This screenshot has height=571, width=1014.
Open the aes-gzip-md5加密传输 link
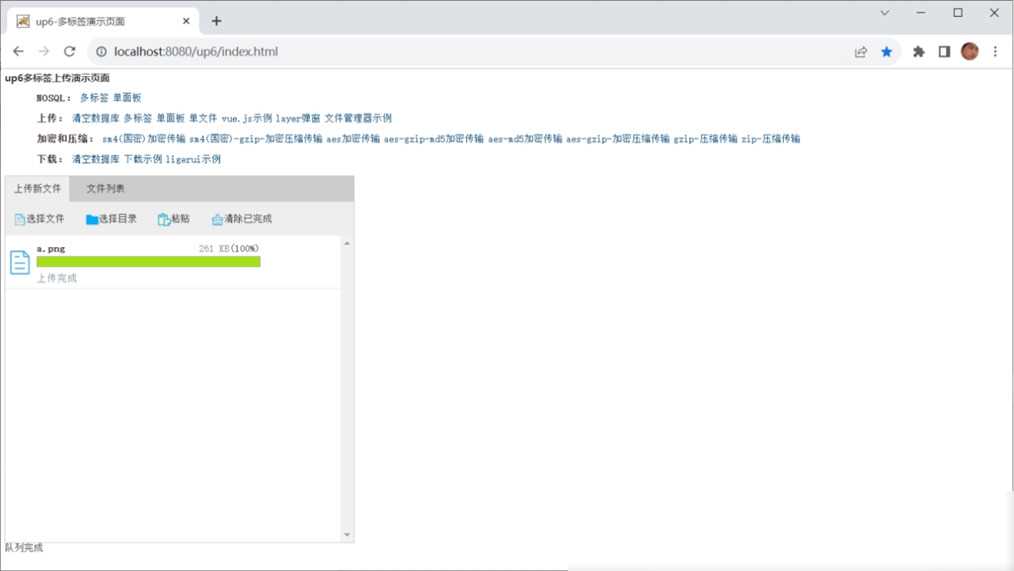(433, 138)
